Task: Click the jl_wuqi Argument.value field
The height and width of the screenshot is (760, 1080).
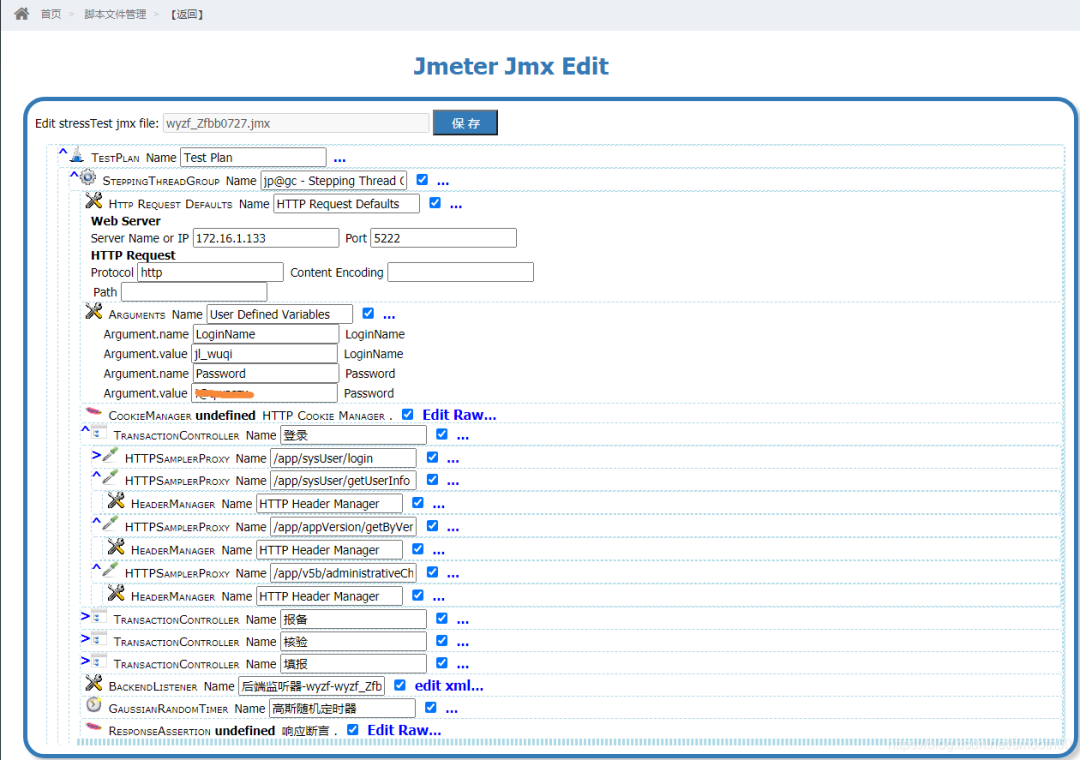Action: click(264, 353)
